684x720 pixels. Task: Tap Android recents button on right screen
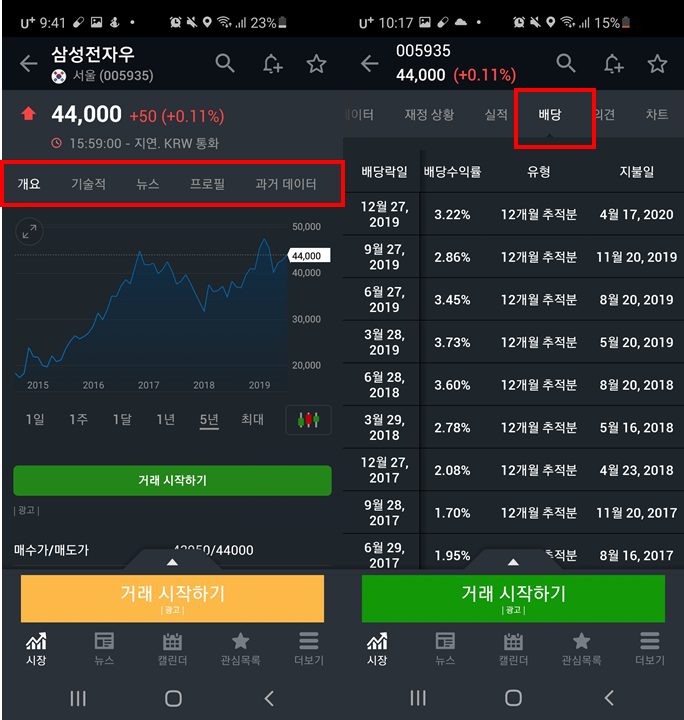(418, 698)
